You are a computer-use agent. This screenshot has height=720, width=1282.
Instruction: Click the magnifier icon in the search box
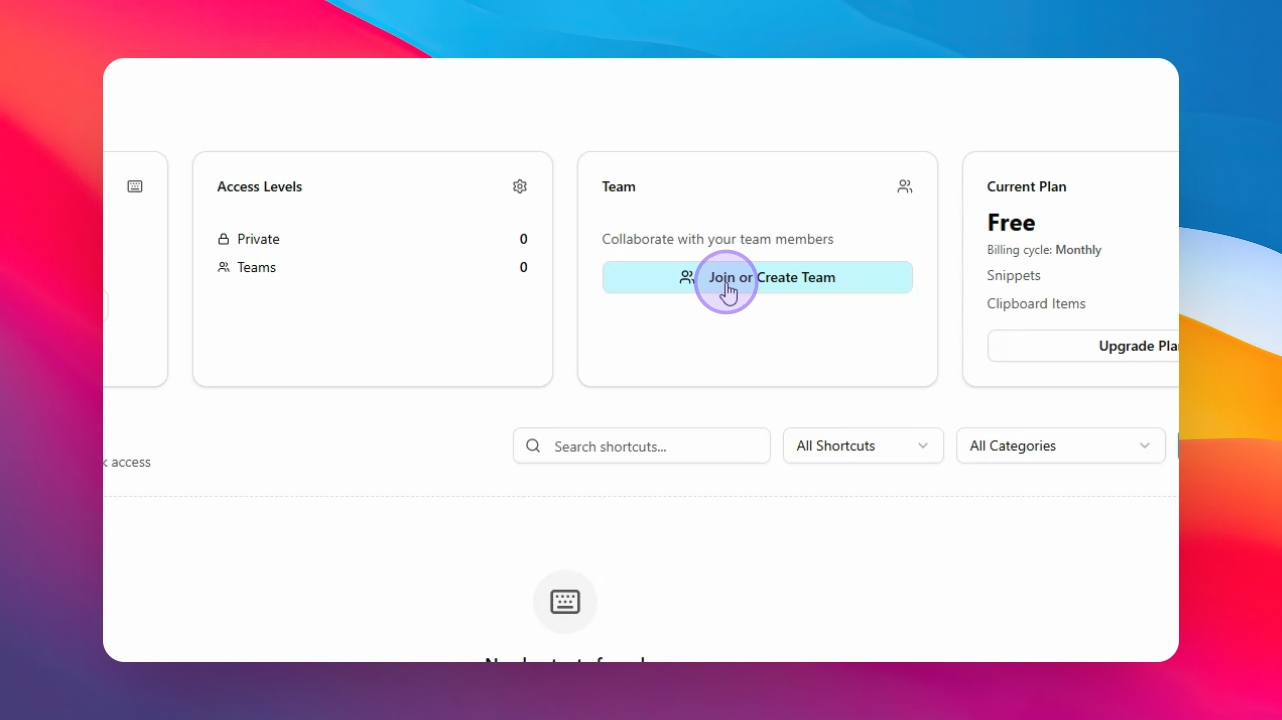[533, 446]
